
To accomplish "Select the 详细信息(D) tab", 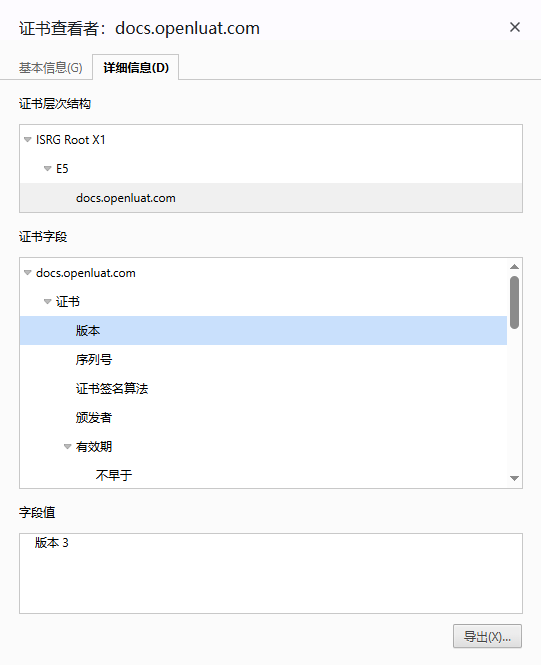I will click(x=136, y=67).
